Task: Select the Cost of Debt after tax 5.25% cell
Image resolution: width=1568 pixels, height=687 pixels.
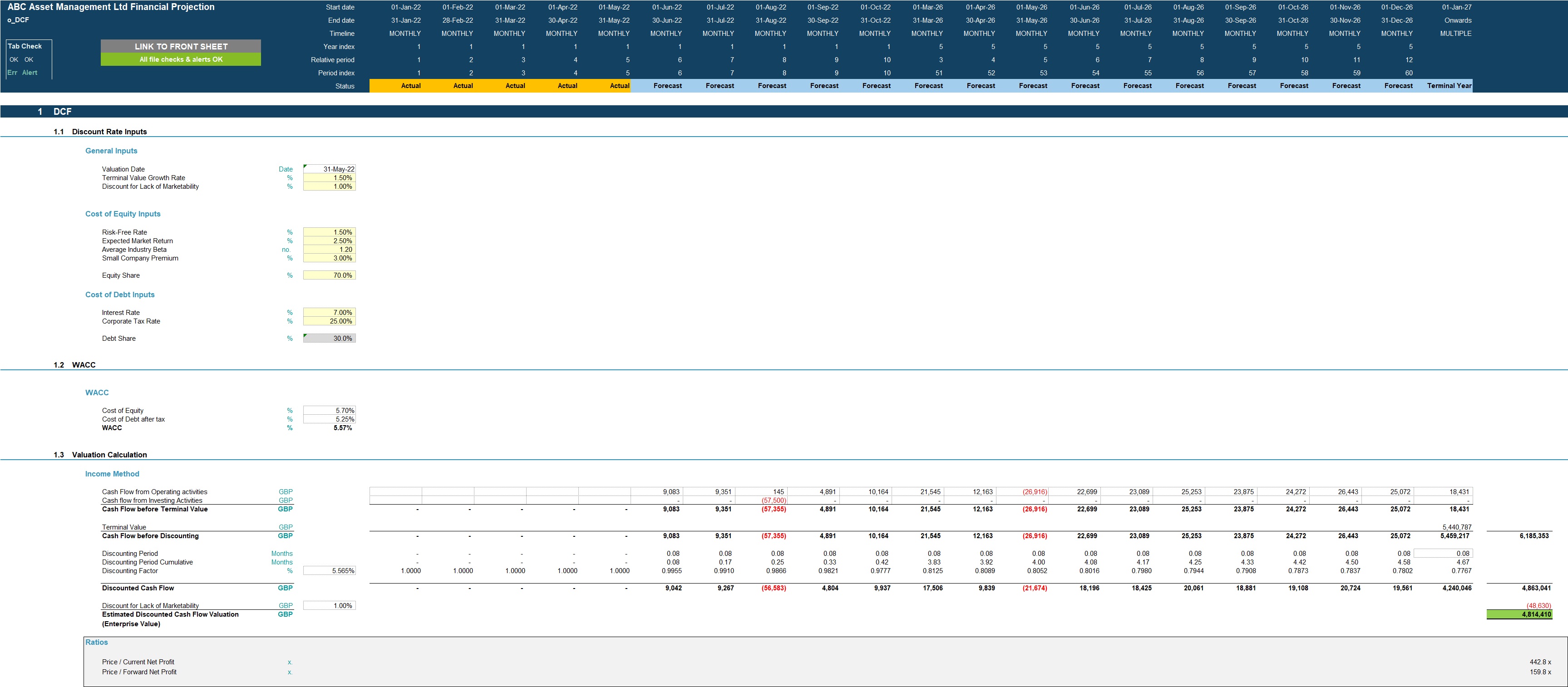Action: coord(329,419)
